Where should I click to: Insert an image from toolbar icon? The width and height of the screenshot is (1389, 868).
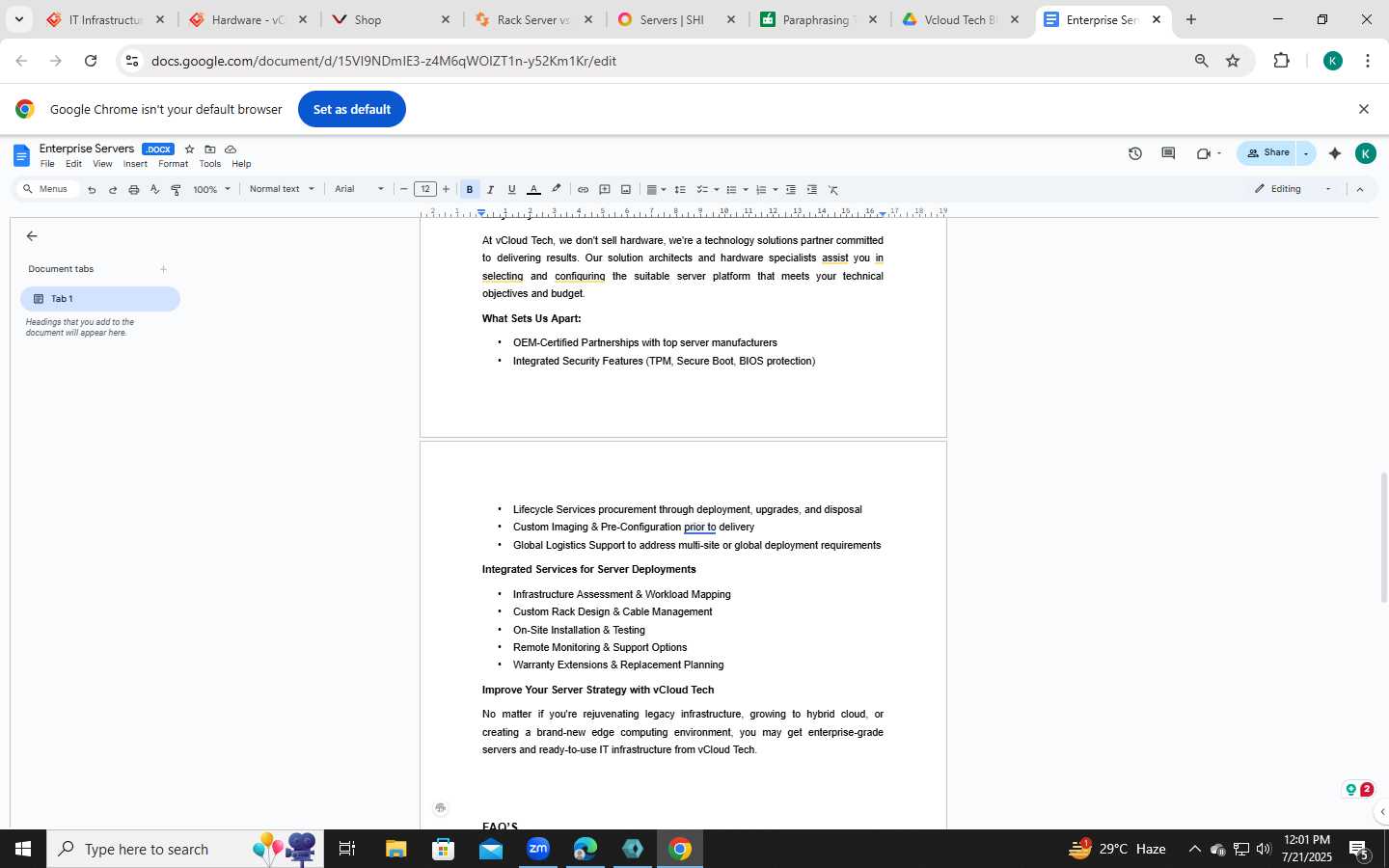tap(626, 190)
